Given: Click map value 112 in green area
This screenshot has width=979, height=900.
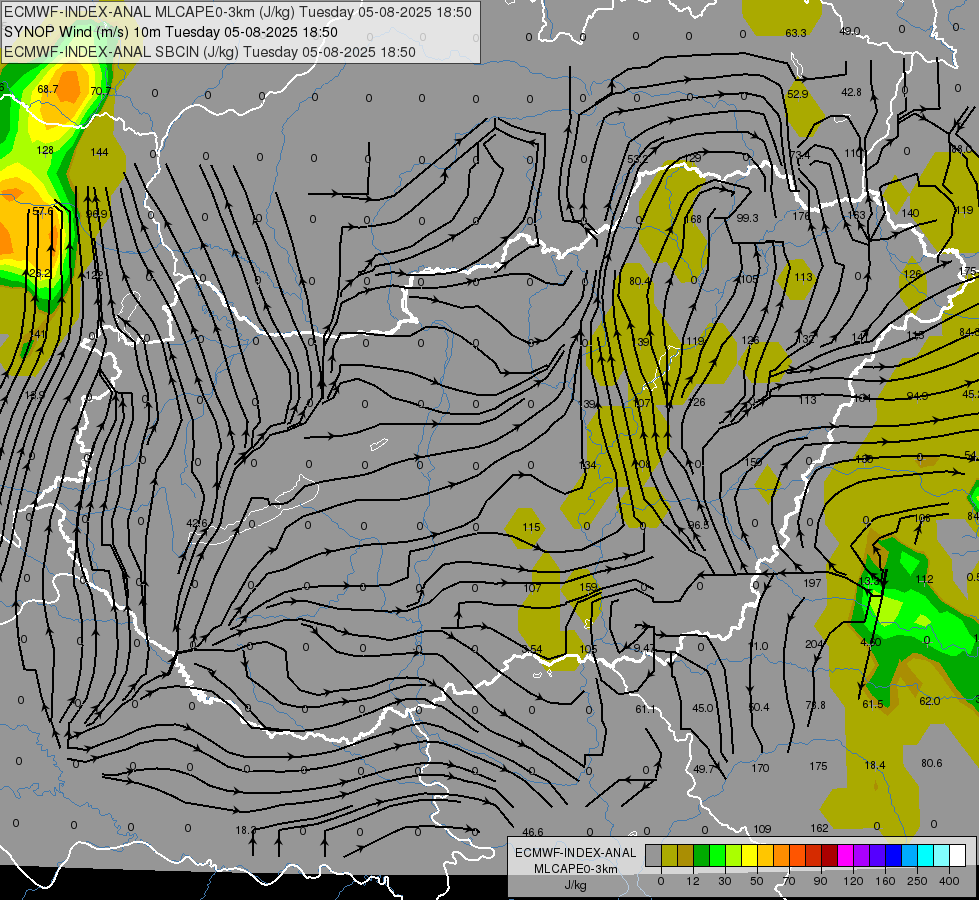Looking at the screenshot, I should (924, 579).
